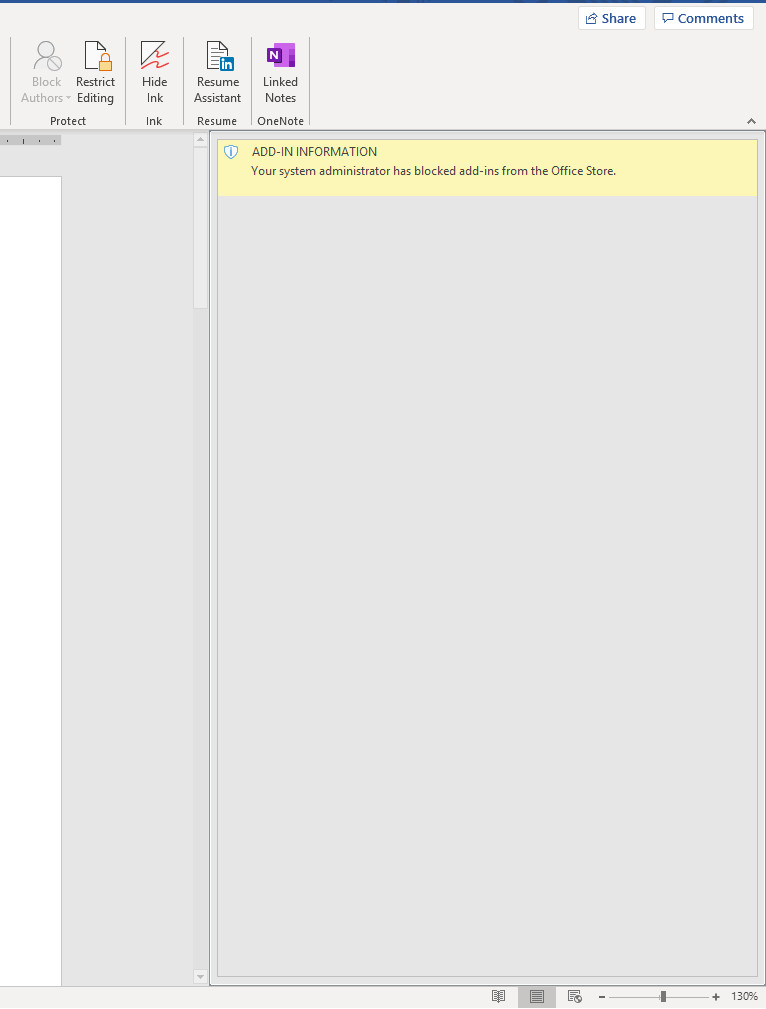Expand Block Authors dropdown arrow

68,98
